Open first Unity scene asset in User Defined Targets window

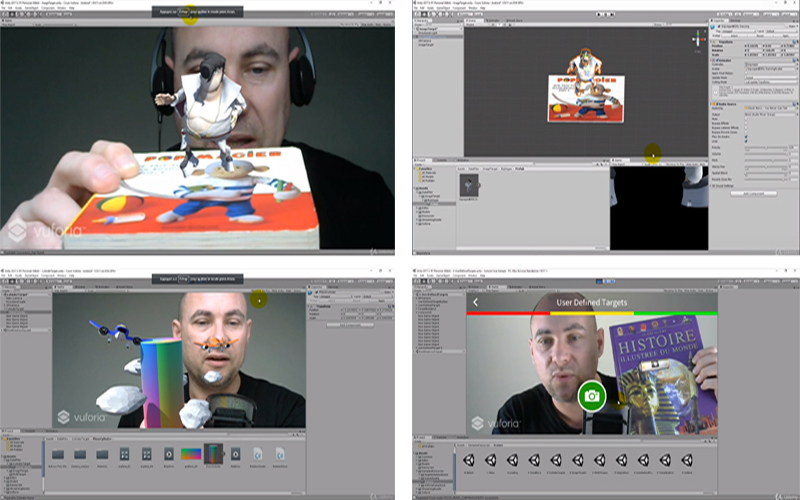pyautogui.click(x=468, y=460)
